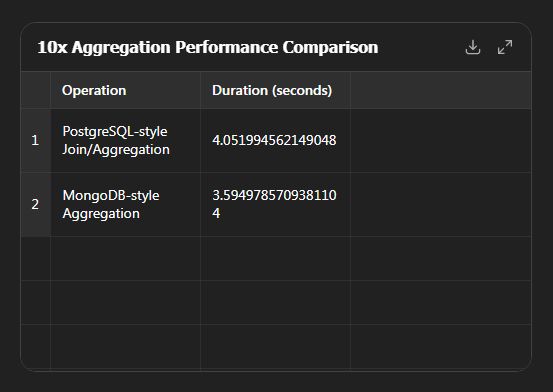This screenshot has height=392, width=553.
Task: Click the last empty Operation cell at bottom
Action: pos(126,347)
